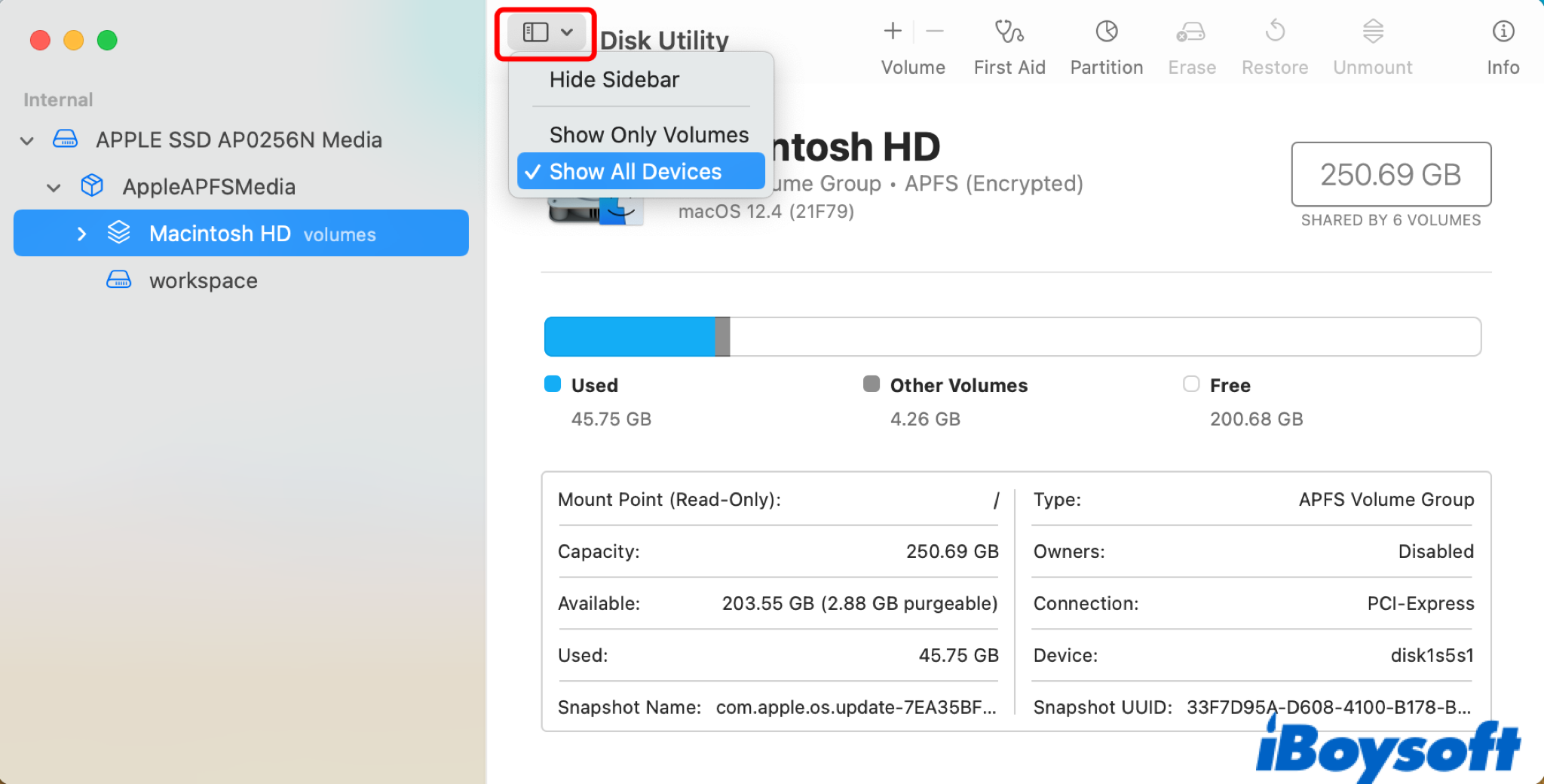The width and height of the screenshot is (1544, 784).
Task: Collapse the APPLE SSD AP0256N Media entry
Action: [26, 140]
